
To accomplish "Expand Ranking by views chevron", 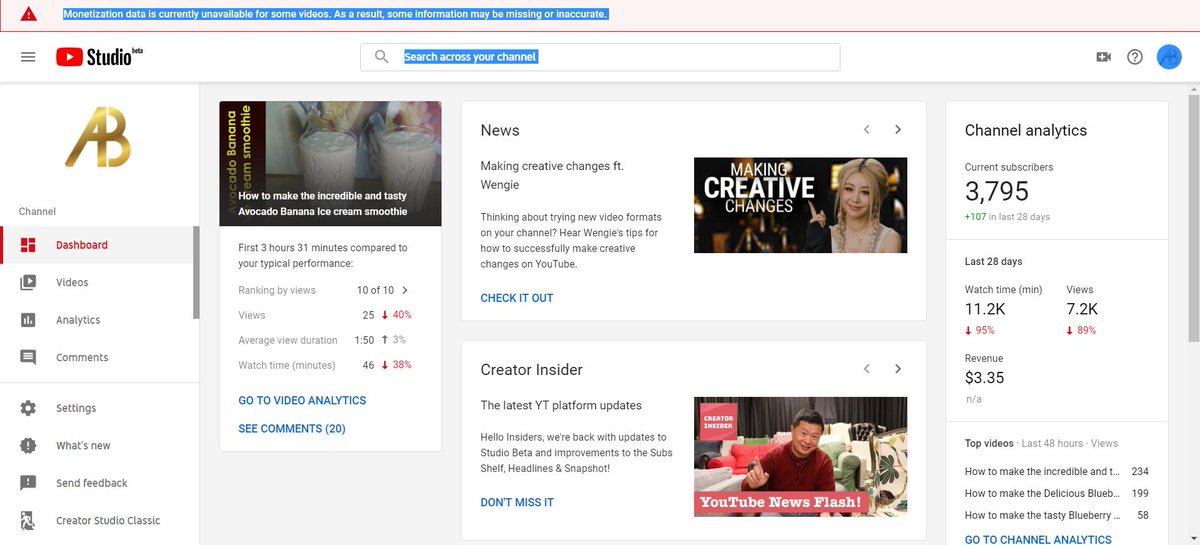I will tap(405, 290).
